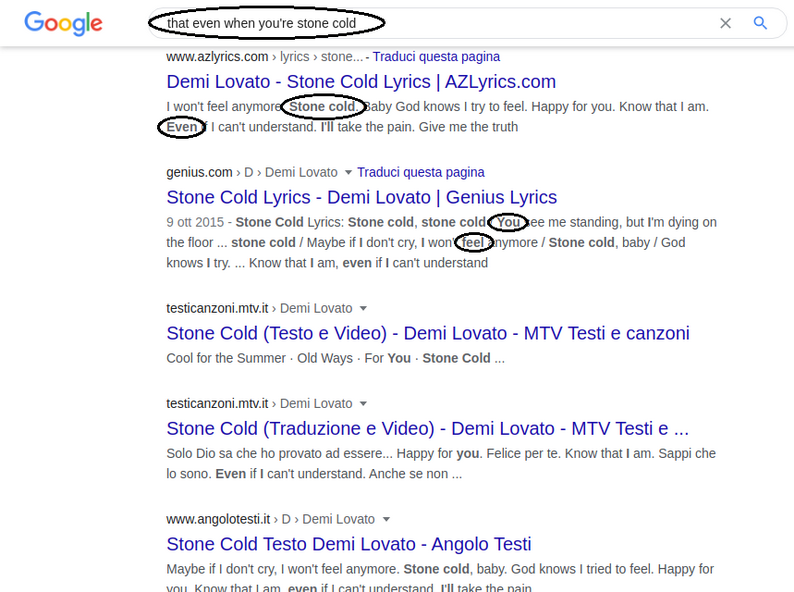
Task: Click 'Give me the truth' snippet text
Action: pyautogui.click(x=468, y=127)
